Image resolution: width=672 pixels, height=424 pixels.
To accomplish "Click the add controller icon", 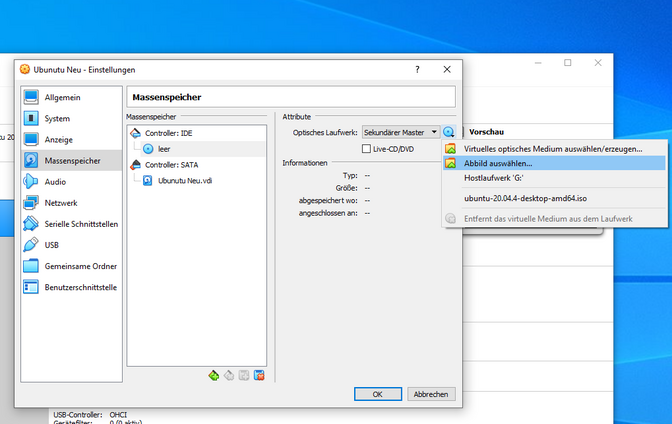I will coord(213,375).
